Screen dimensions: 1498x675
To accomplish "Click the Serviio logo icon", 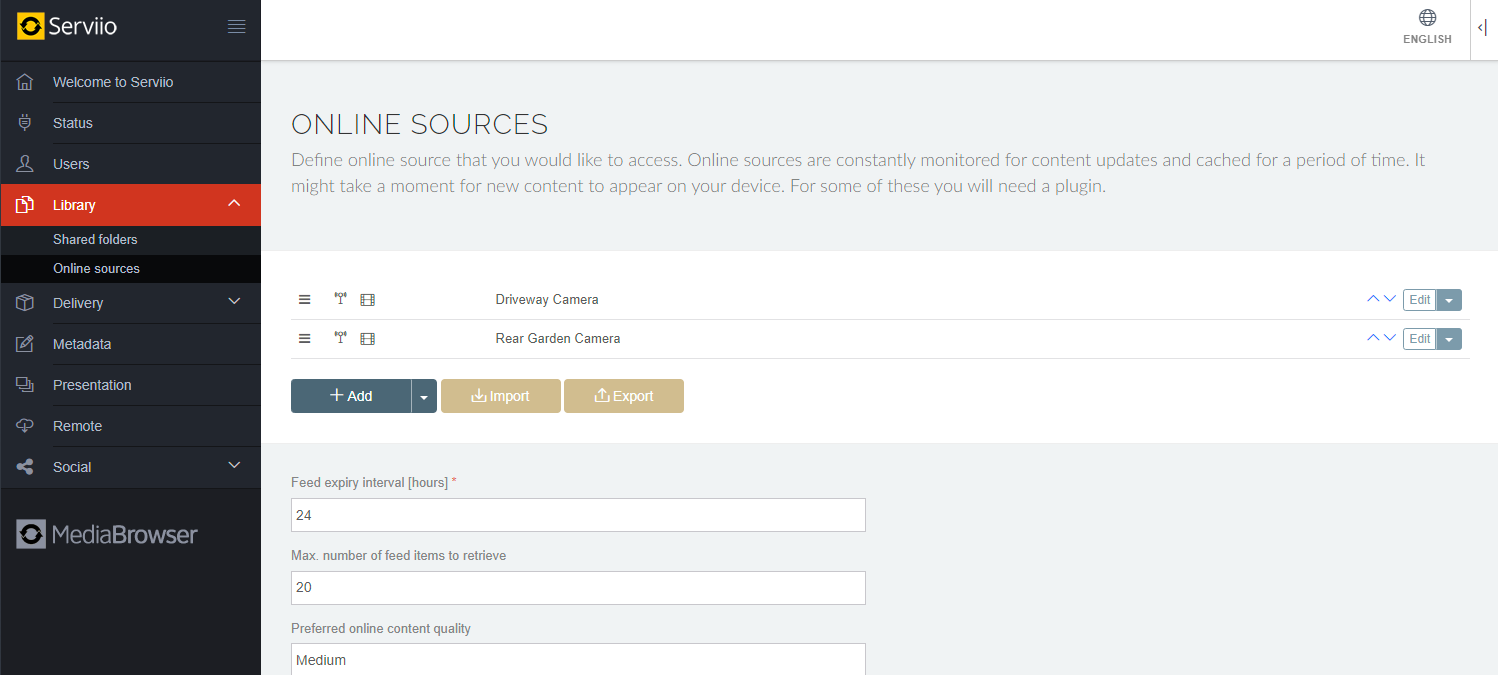I will 31,26.
